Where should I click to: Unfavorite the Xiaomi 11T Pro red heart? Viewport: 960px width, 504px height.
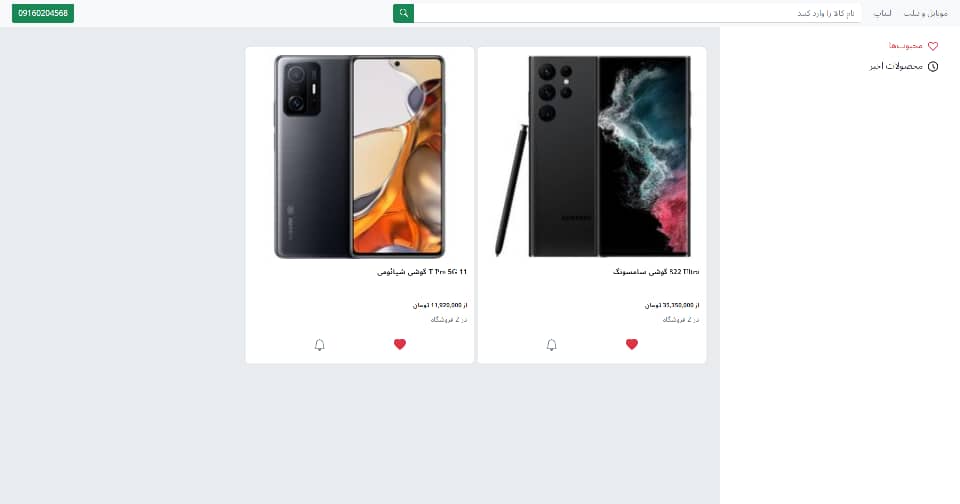[400, 344]
